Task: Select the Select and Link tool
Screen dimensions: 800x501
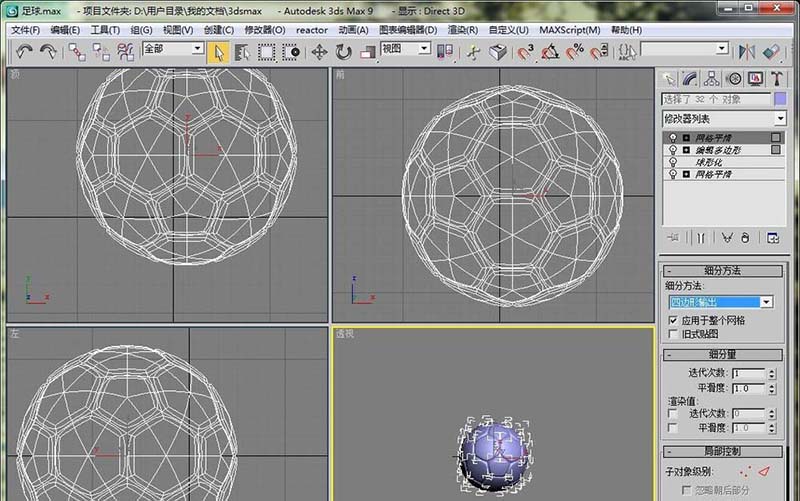Action: click(x=77, y=52)
